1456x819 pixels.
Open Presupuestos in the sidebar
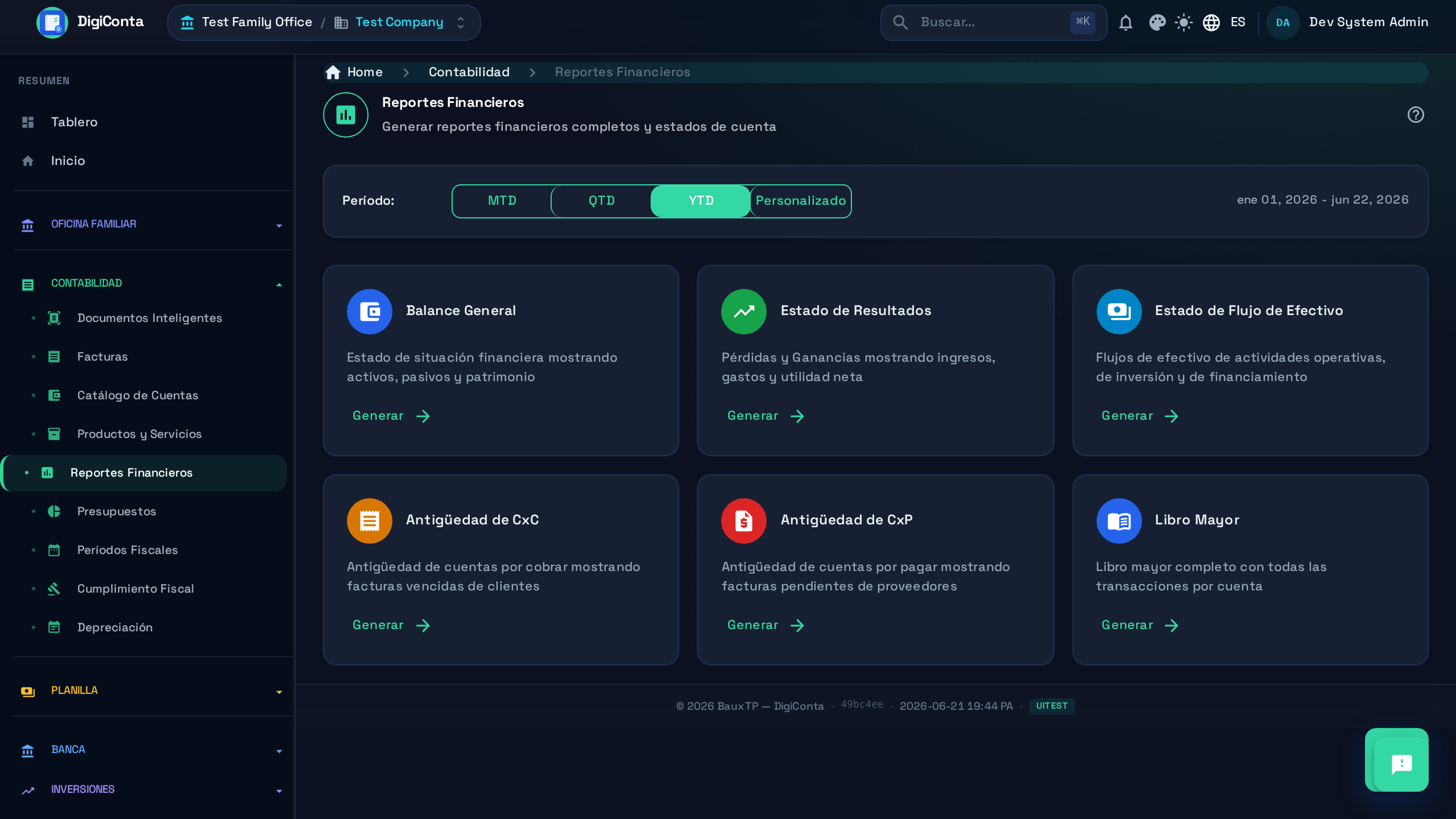coord(117,511)
